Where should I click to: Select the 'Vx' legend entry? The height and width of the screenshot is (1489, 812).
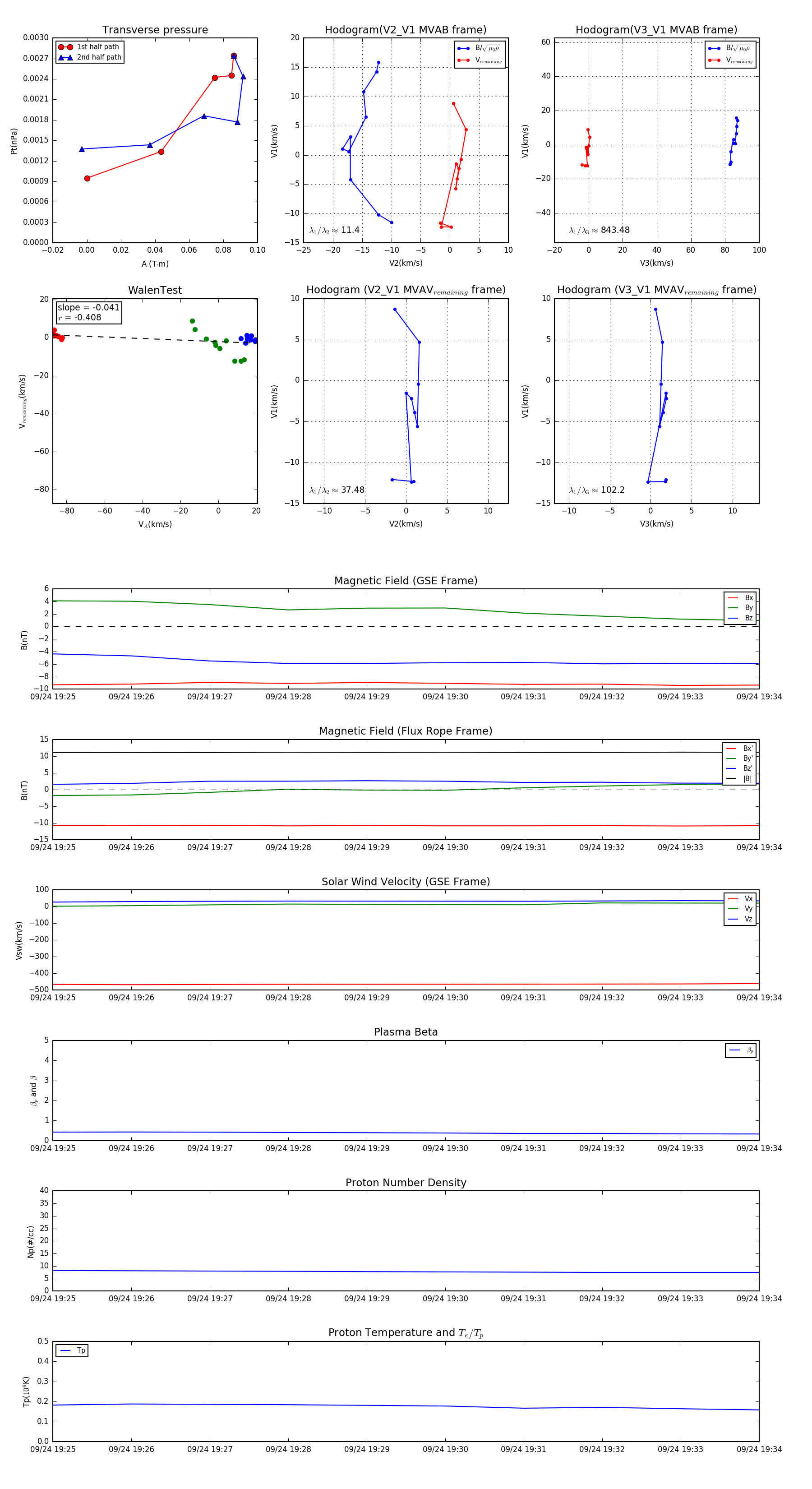(x=741, y=898)
